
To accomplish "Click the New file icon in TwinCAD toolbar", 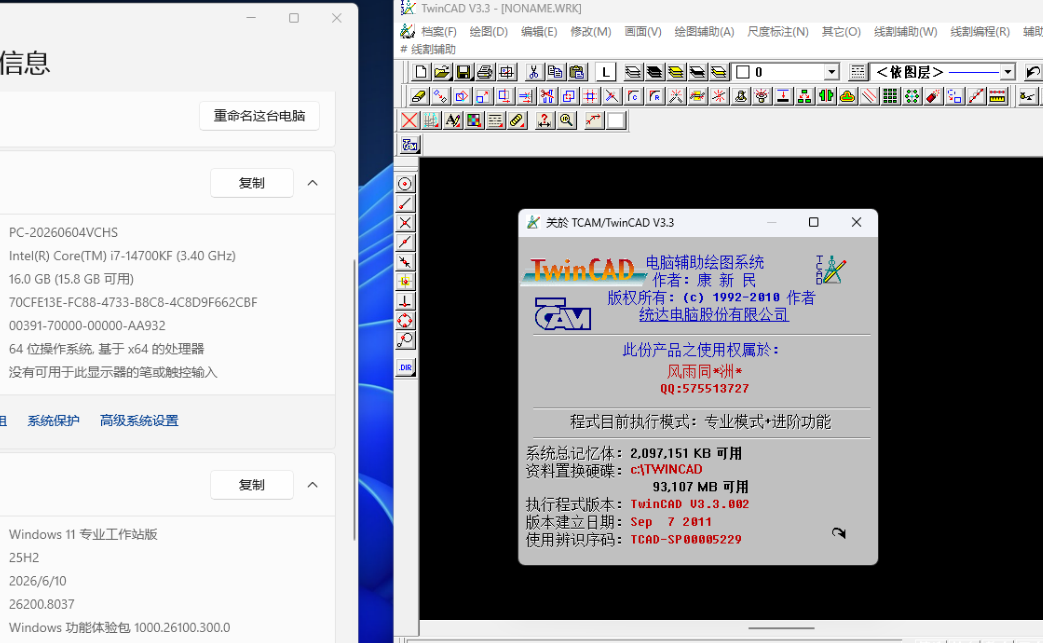I will coord(421,72).
